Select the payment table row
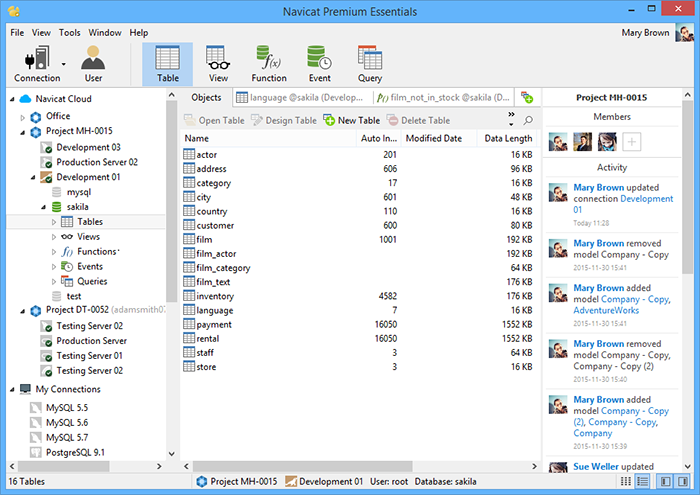Screen dimensions: 700x495 [358, 324]
